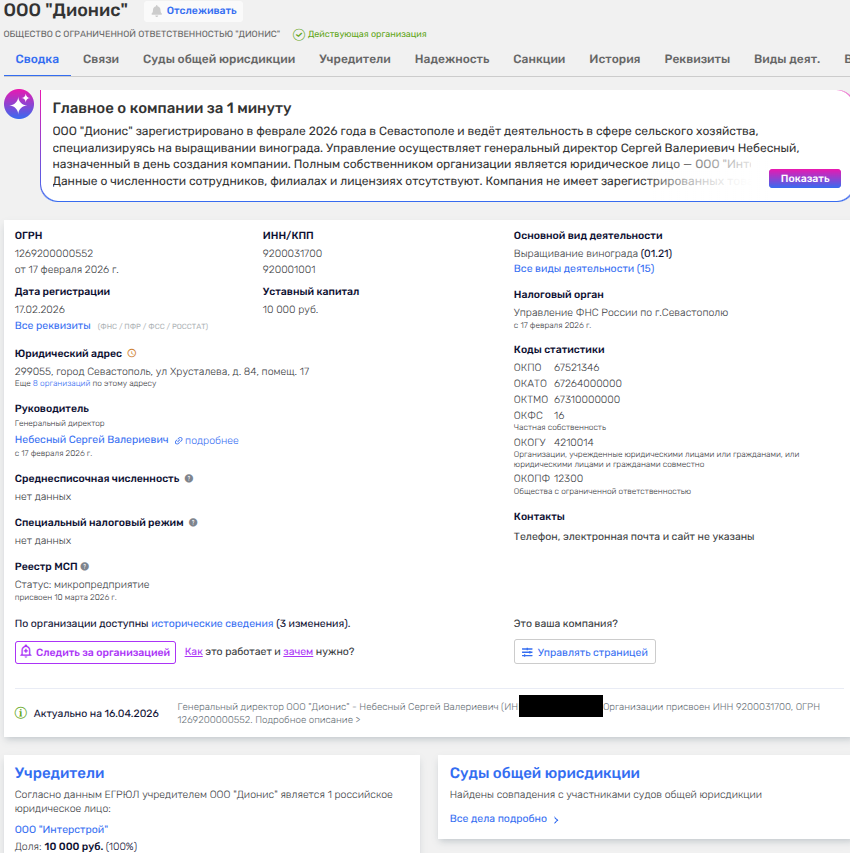Expand Подробное описание at the bottom
The height and width of the screenshot is (853, 850).
pos(308,720)
